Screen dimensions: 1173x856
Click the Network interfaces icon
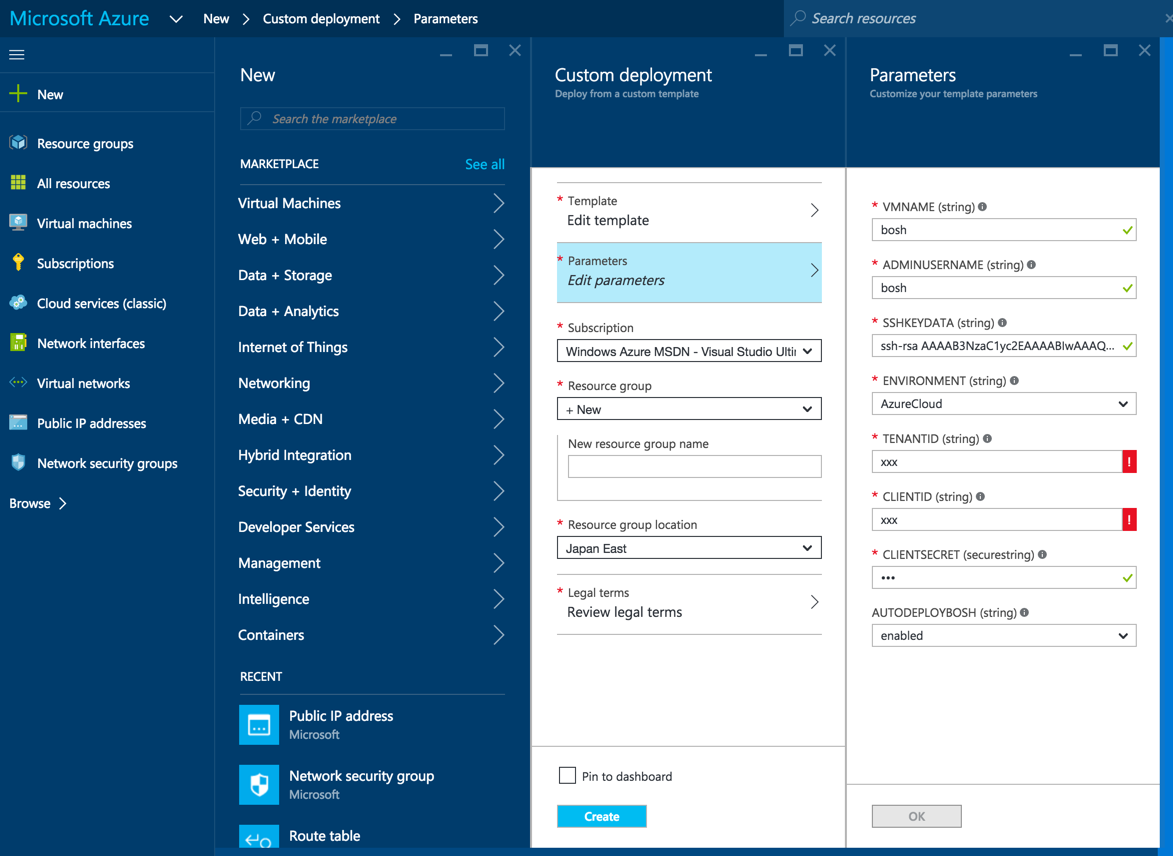[x=18, y=343]
